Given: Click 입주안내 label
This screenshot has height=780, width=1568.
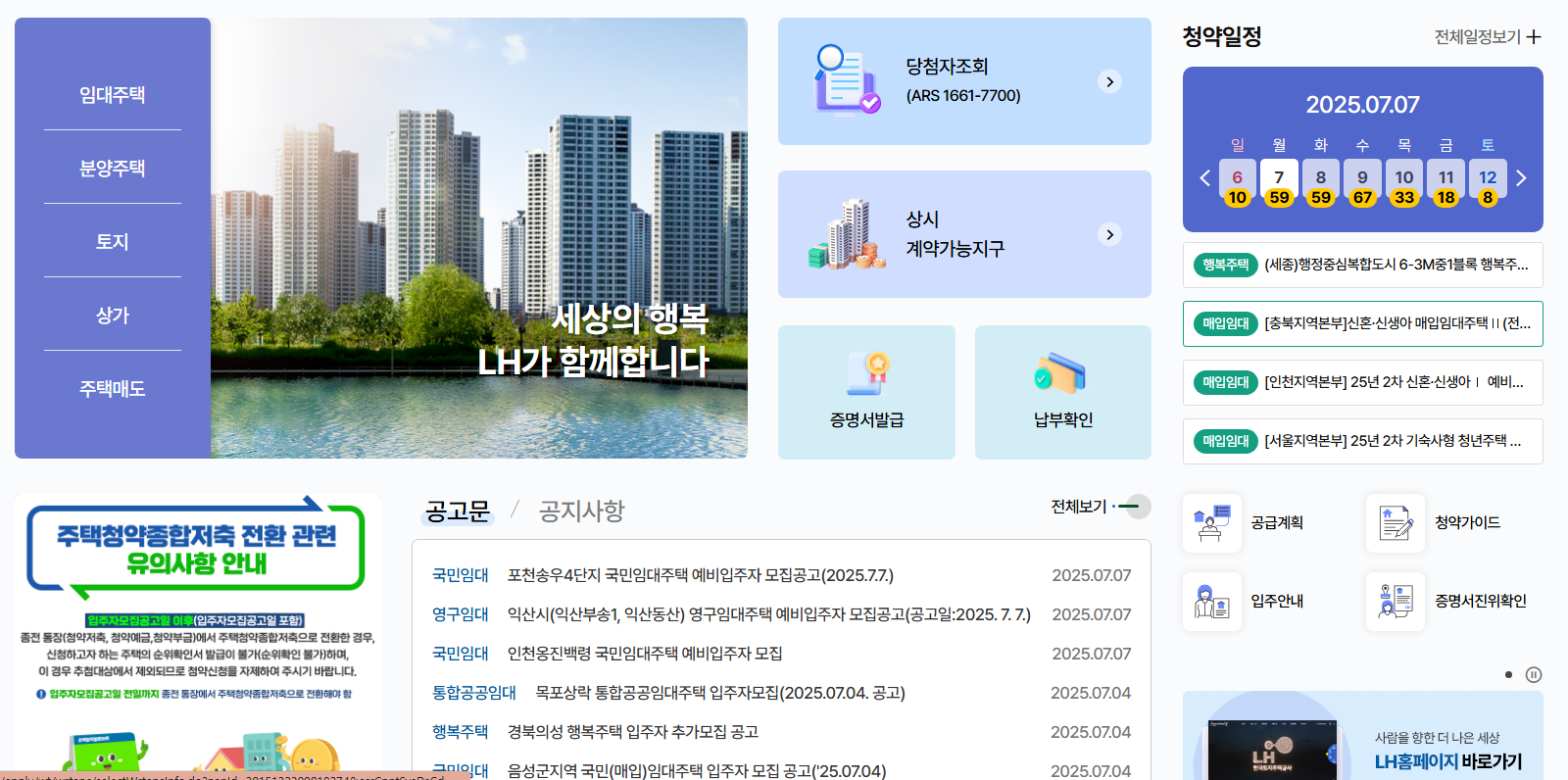Looking at the screenshot, I should (x=1277, y=602).
